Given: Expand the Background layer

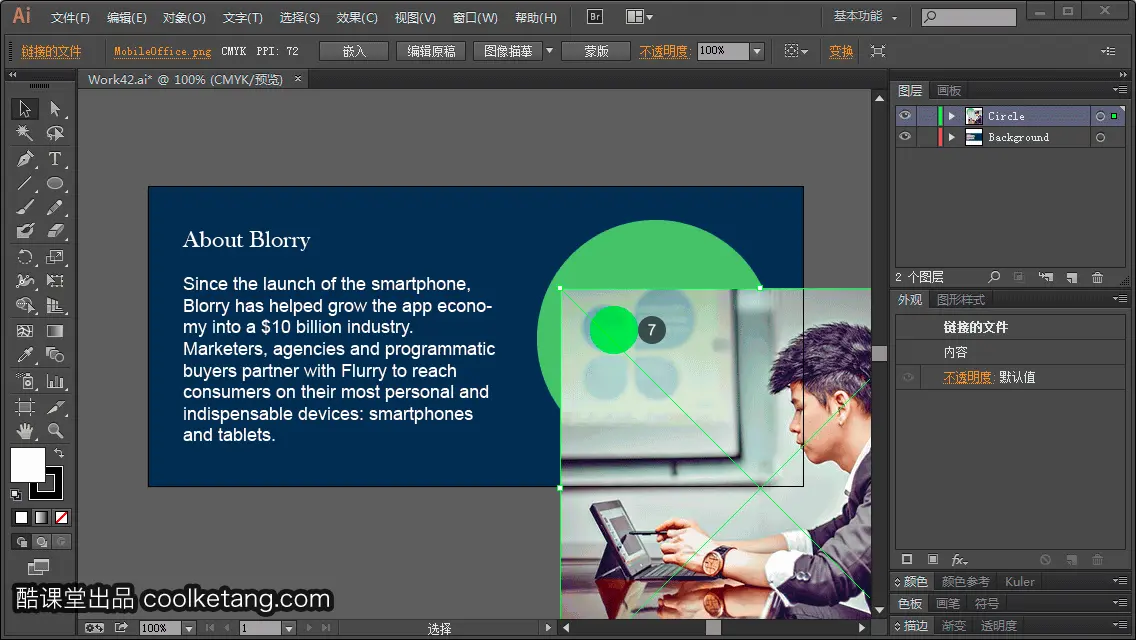Looking at the screenshot, I should pos(952,137).
